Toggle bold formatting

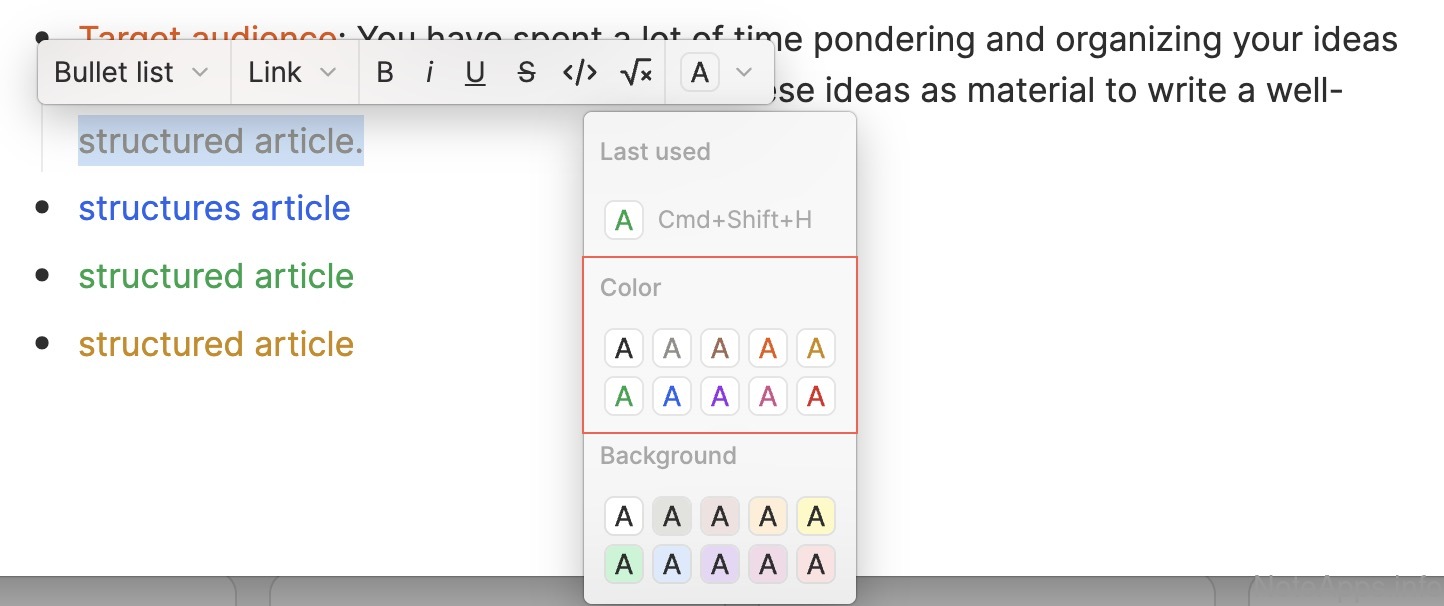(x=385, y=73)
